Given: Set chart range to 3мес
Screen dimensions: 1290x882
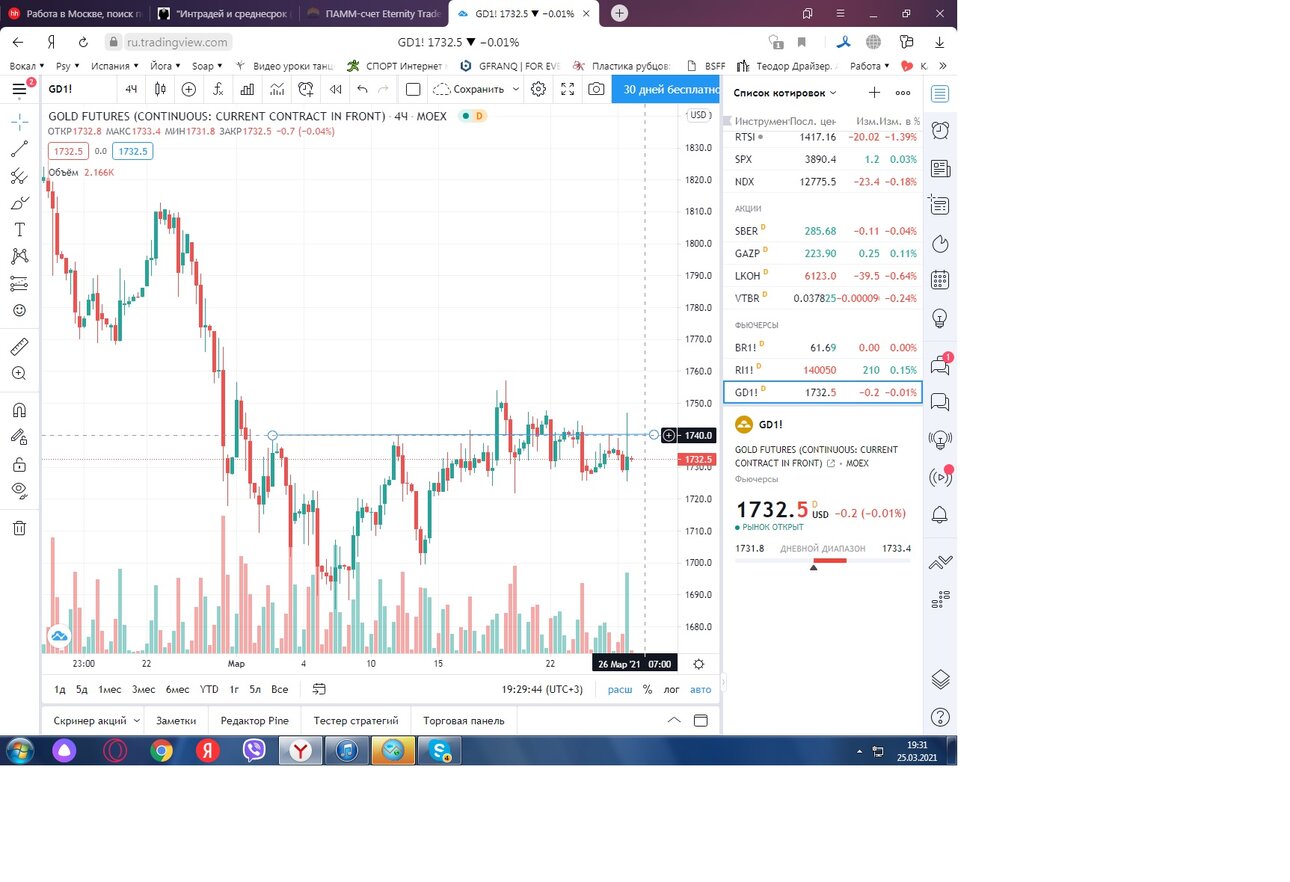Looking at the screenshot, I should (143, 689).
